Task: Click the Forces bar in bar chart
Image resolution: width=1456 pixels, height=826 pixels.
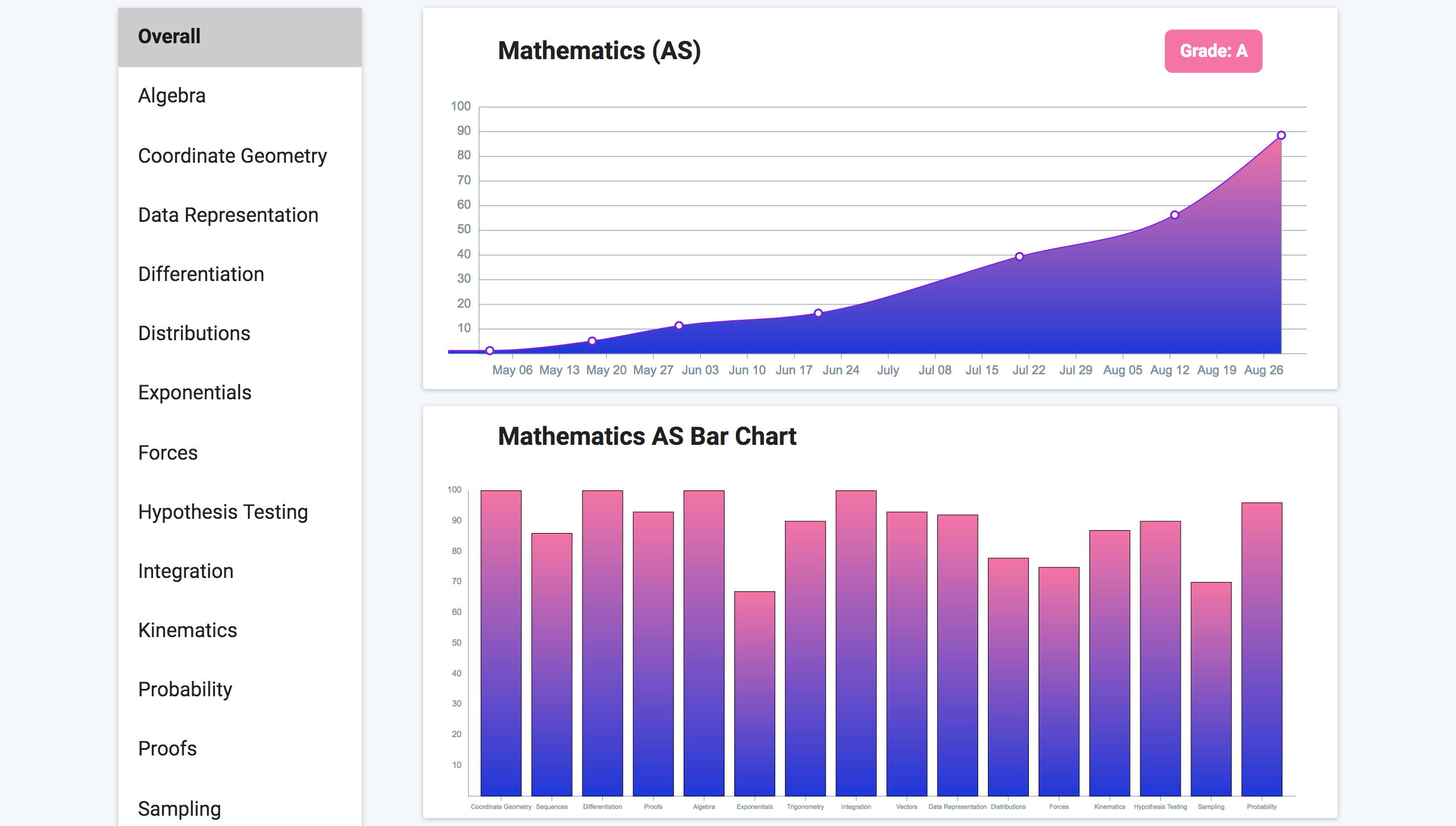Action: click(x=1058, y=681)
